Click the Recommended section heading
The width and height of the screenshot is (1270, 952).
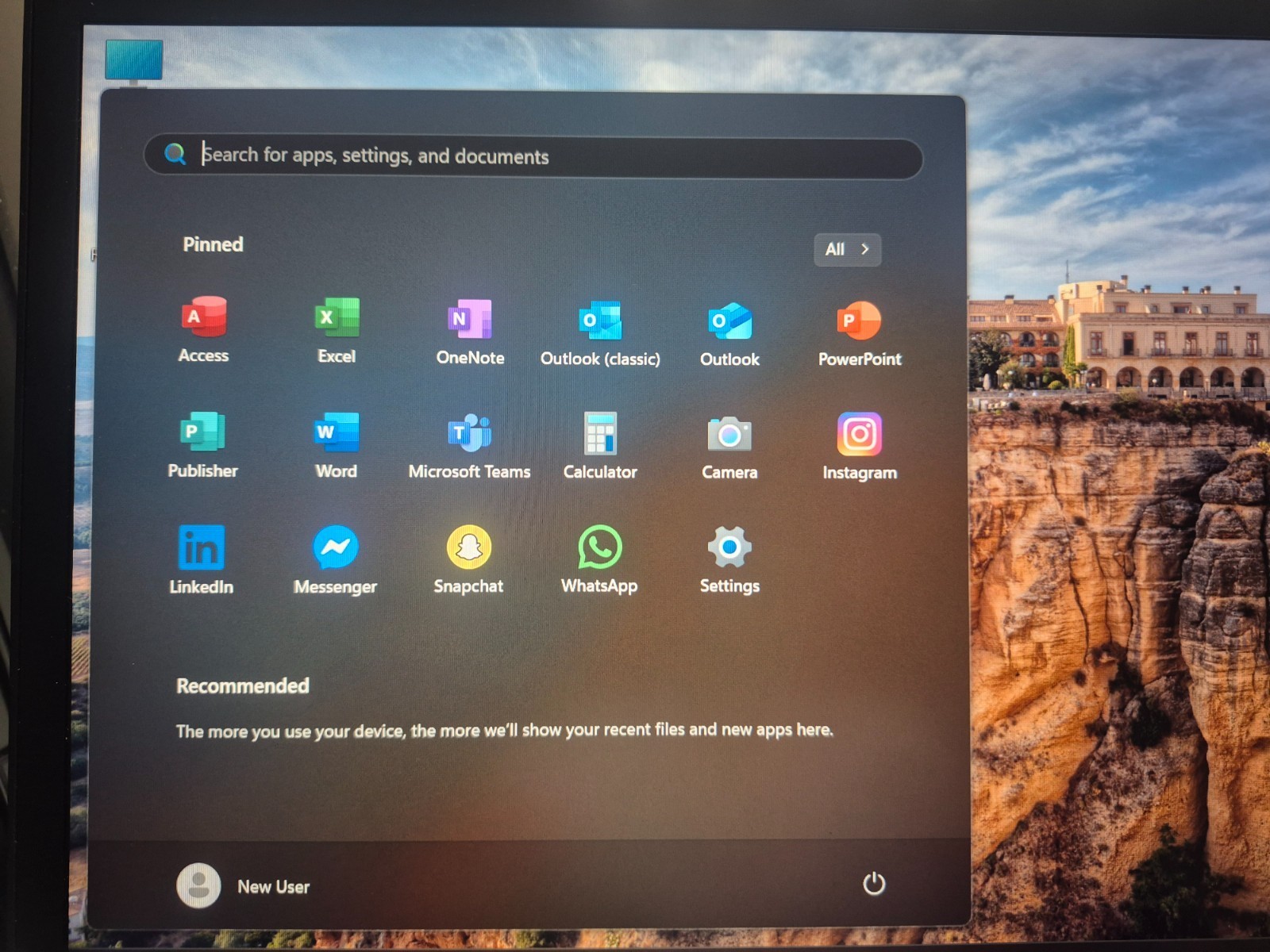(x=242, y=685)
